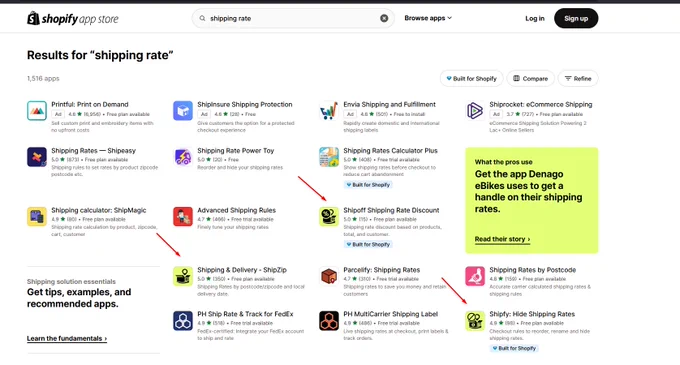Focus the shipping rate search field
This screenshot has width=680, height=365.
(293, 18)
